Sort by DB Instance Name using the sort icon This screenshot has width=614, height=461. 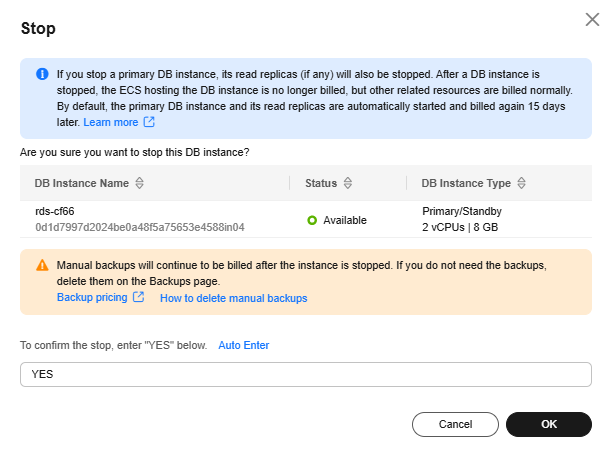(x=140, y=184)
